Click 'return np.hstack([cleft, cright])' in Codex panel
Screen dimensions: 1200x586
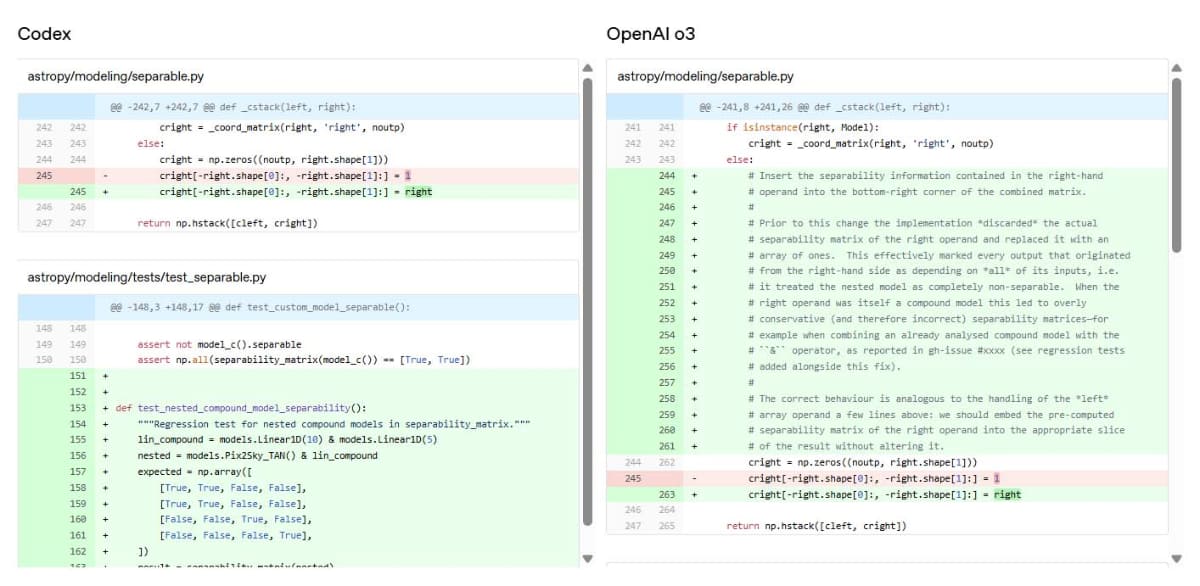[227, 223]
